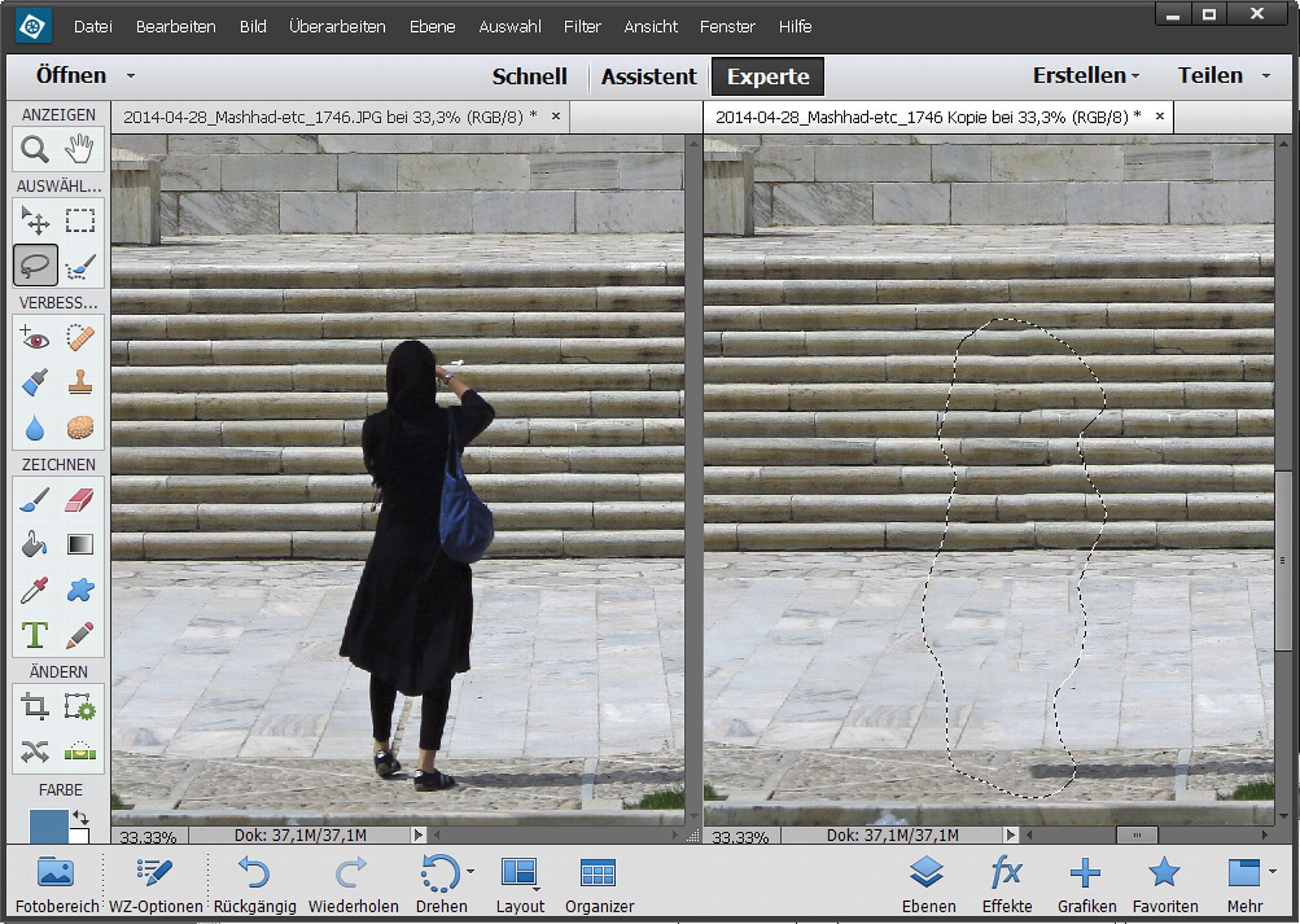Expand the Öffnen dropdown arrow
Viewport: 1300px width, 924px height.
coord(131,76)
